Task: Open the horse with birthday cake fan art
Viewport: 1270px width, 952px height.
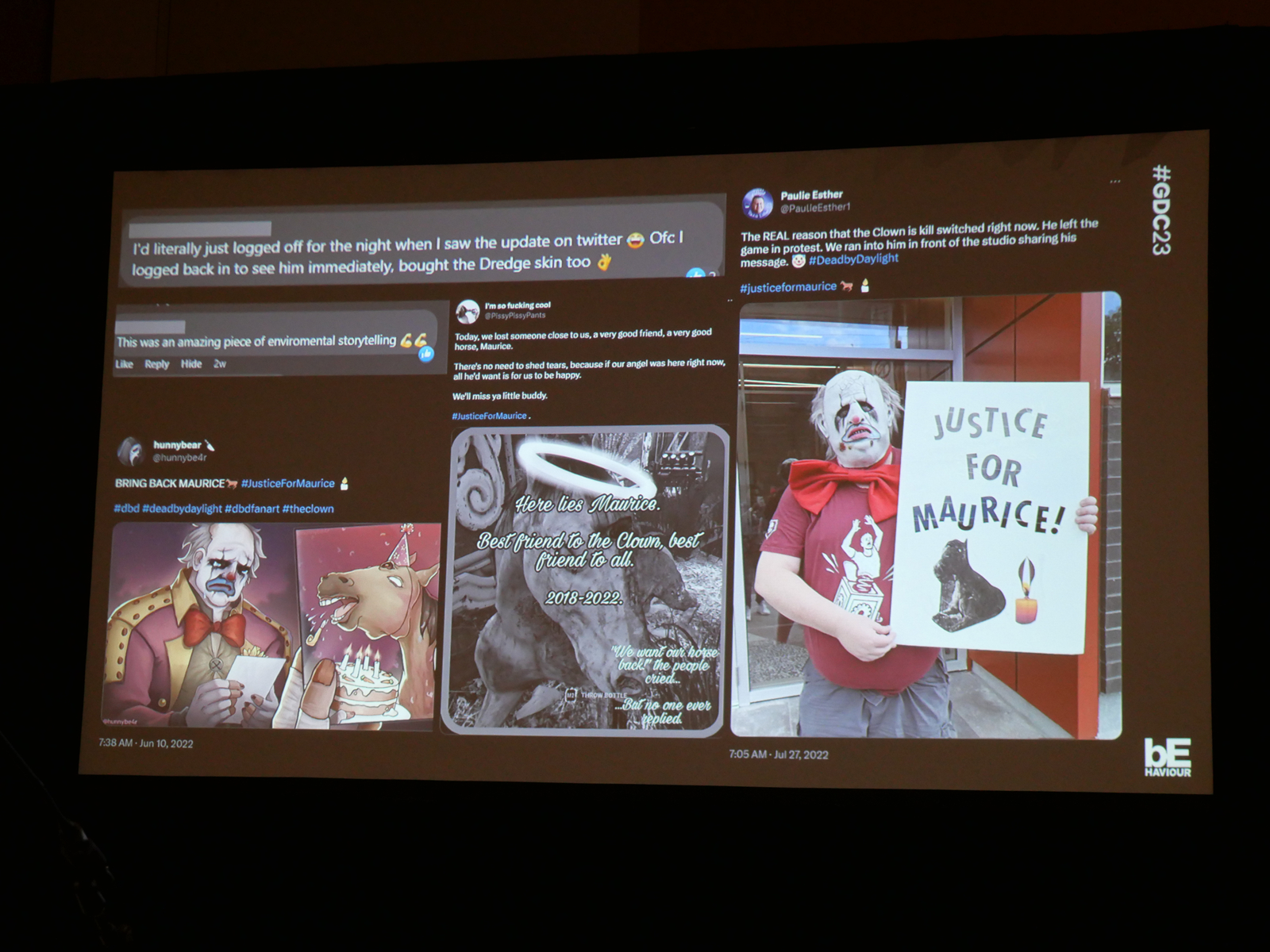Action: pos(368,624)
